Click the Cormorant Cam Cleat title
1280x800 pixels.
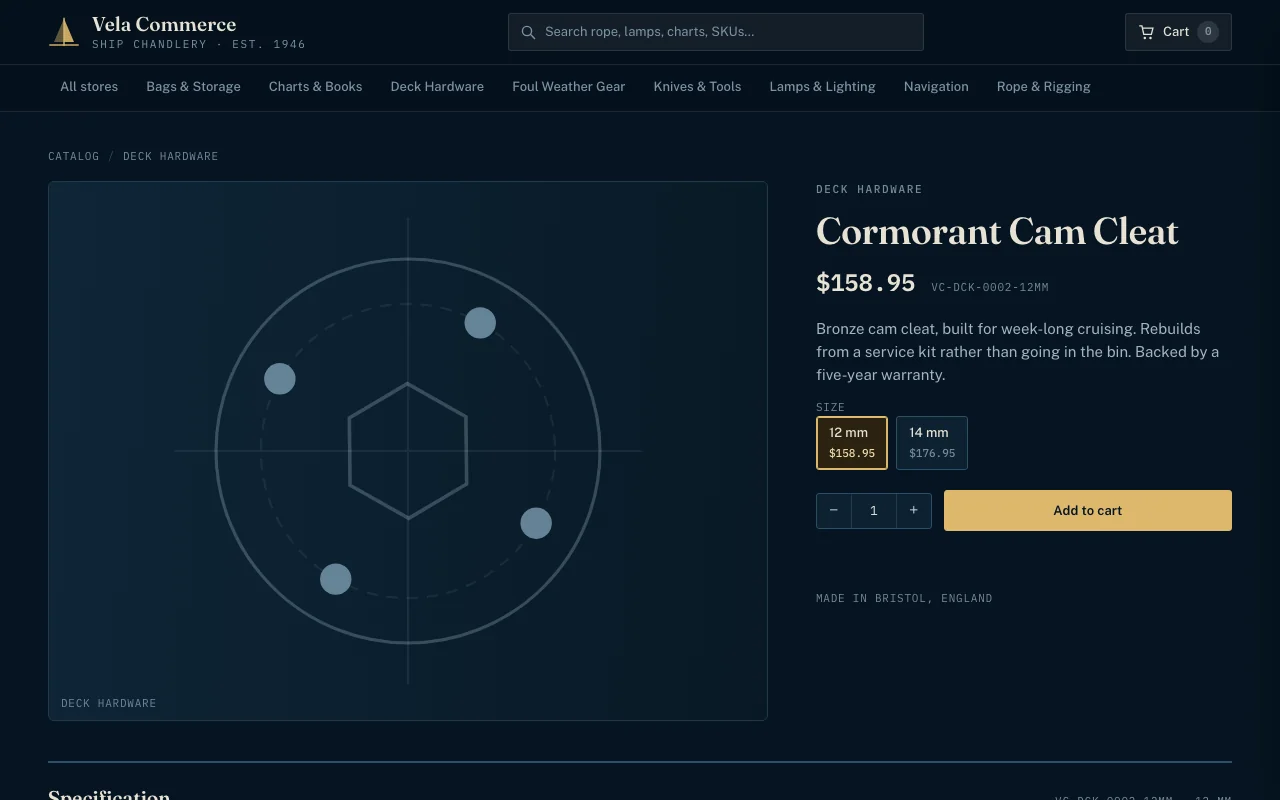[997, 232]
